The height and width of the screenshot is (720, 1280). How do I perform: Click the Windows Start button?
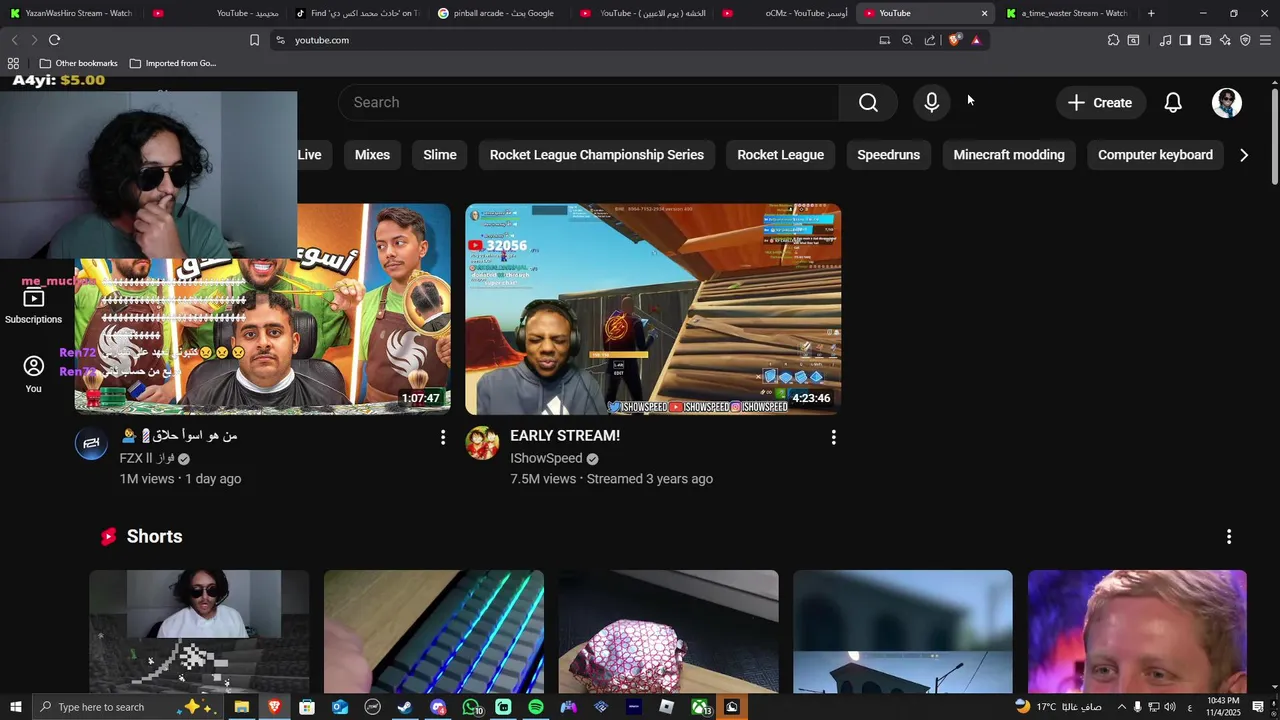pos(15,707)
